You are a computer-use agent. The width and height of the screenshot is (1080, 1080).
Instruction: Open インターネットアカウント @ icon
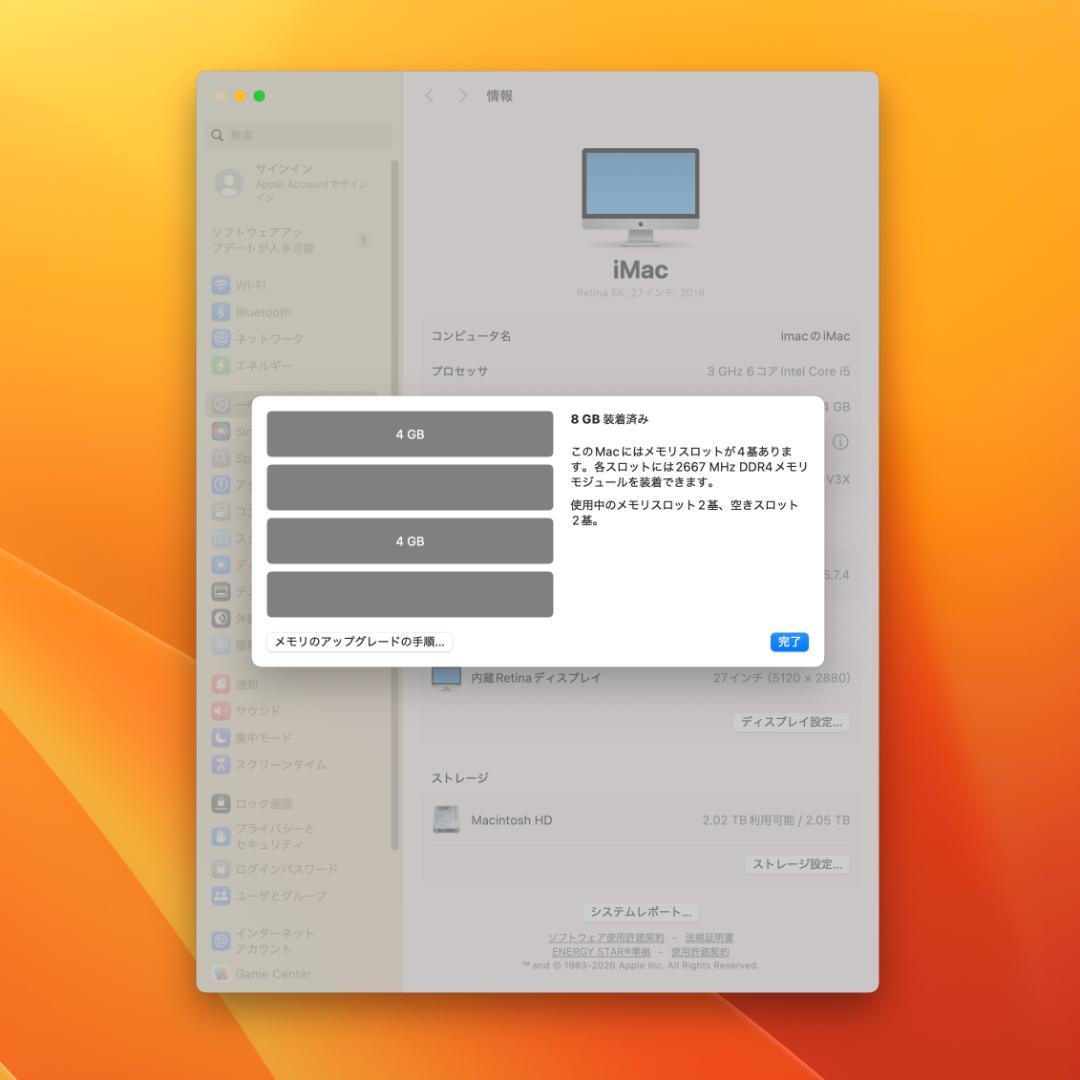coord(220,940)
